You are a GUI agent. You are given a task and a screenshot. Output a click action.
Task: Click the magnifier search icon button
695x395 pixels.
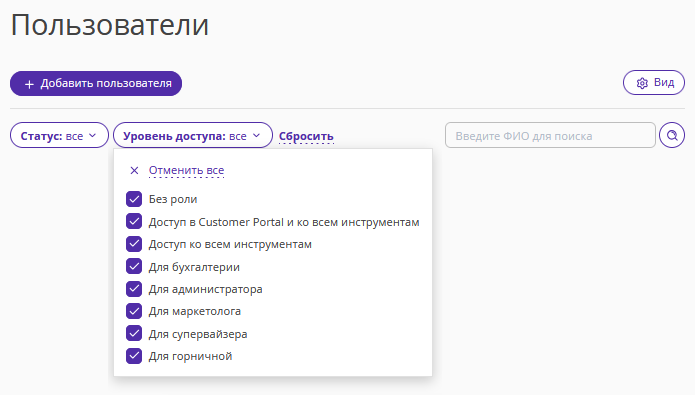[x=672, y=135]
